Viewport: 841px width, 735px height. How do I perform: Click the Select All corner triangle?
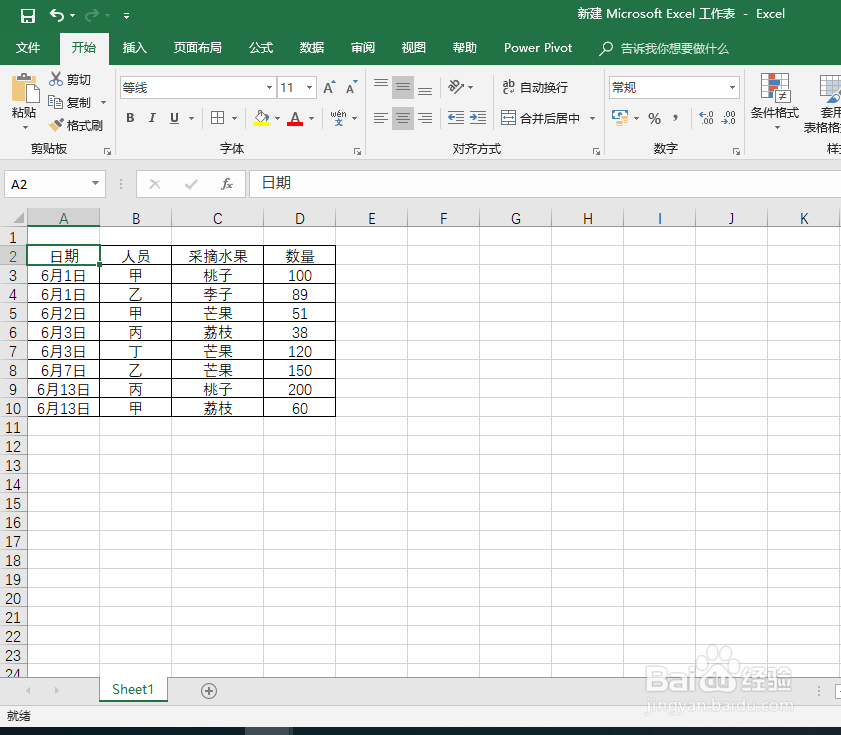(18, 218)
